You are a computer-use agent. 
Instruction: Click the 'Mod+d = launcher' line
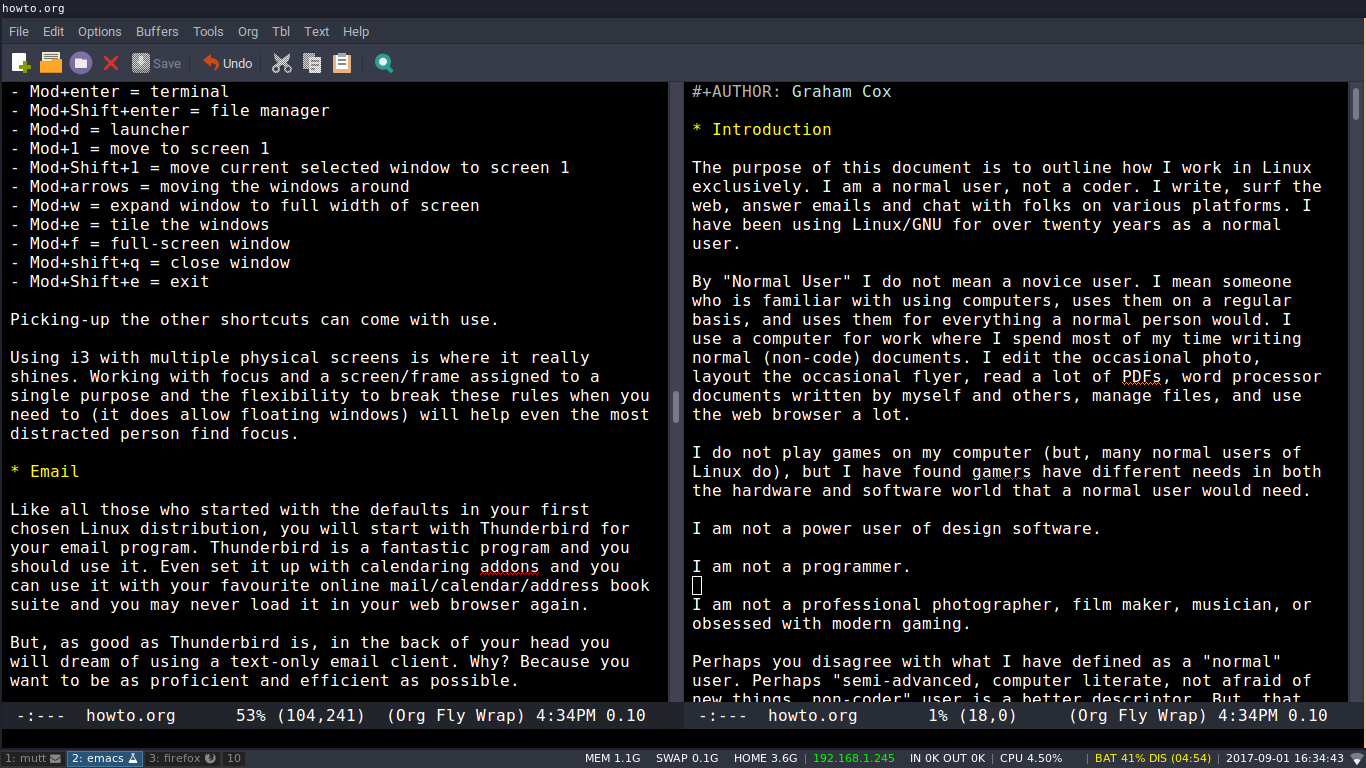point(100,129)
